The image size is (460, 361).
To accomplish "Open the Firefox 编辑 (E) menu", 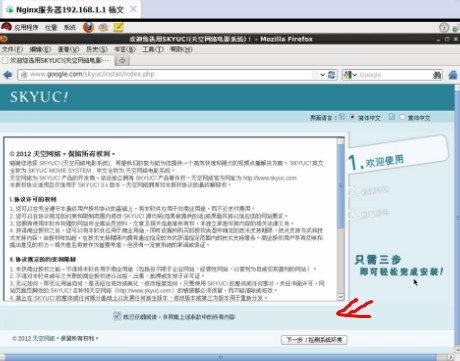I will point(40,49).
